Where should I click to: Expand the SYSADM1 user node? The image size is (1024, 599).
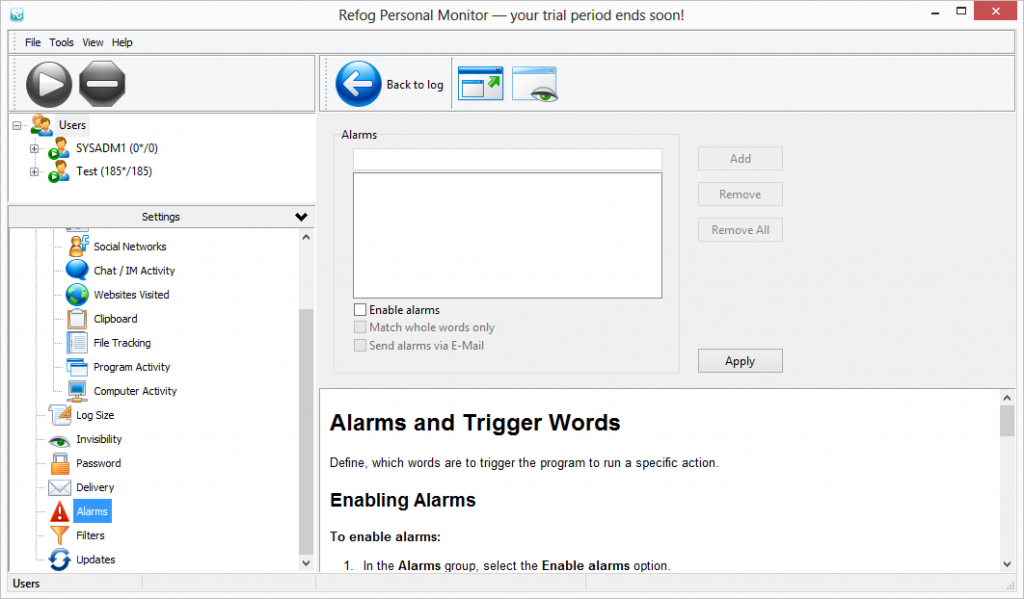pyautogui.click(x=34, y=149)
